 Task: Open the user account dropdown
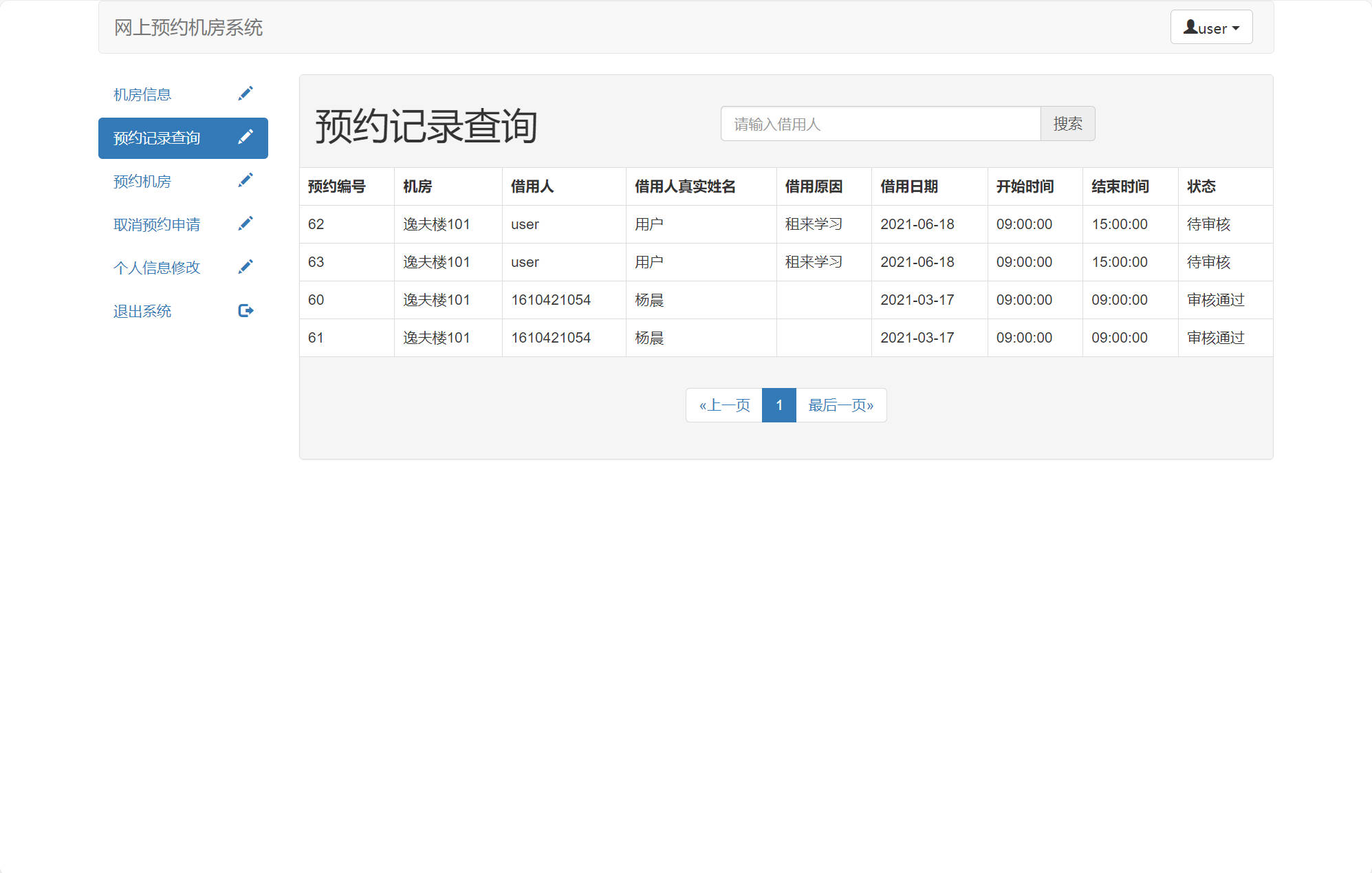pos(1210,28)
